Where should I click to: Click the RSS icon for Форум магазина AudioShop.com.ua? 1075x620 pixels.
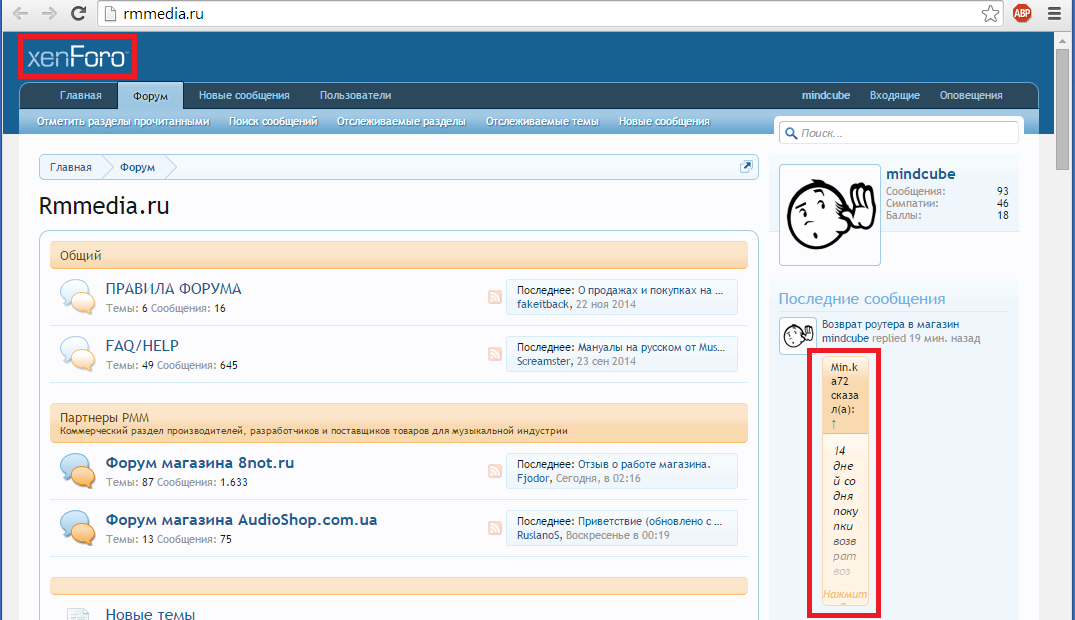495,528
